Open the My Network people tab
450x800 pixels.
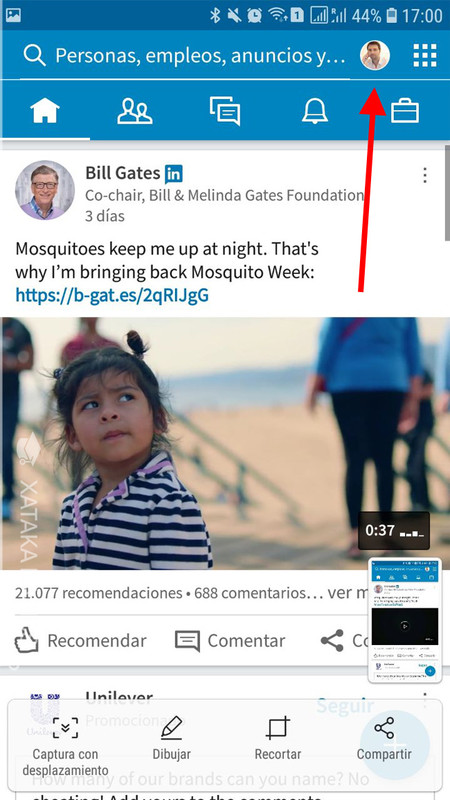[135, 111]
